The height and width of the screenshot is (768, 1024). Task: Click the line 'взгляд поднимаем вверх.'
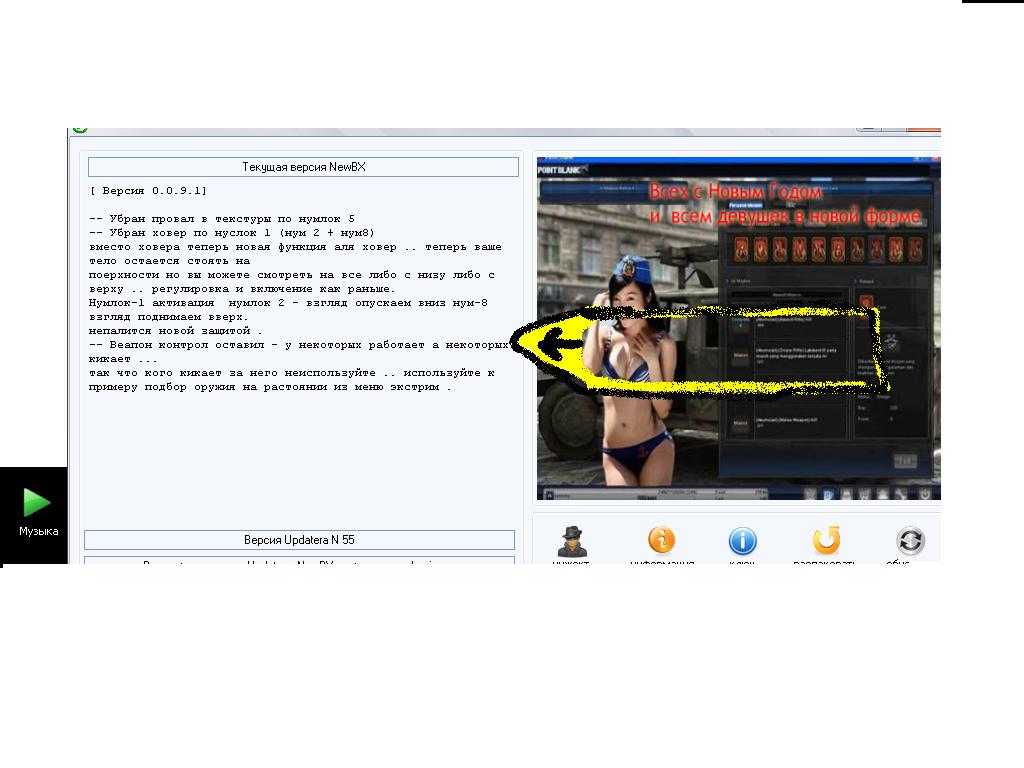point(169,317)
